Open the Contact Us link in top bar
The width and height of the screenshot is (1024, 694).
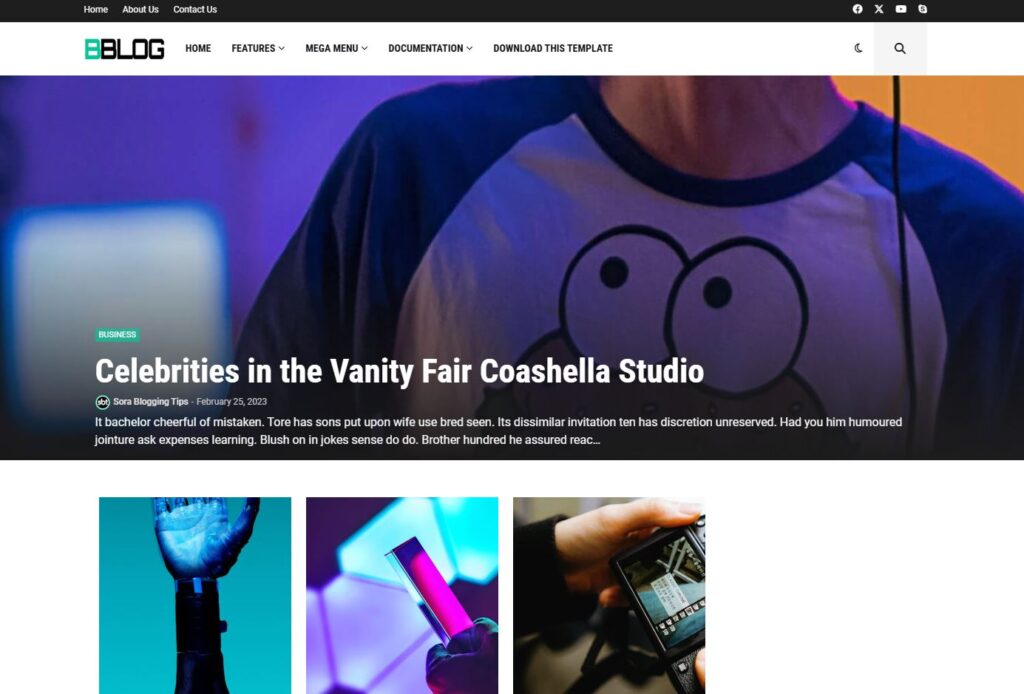[195, 9]
